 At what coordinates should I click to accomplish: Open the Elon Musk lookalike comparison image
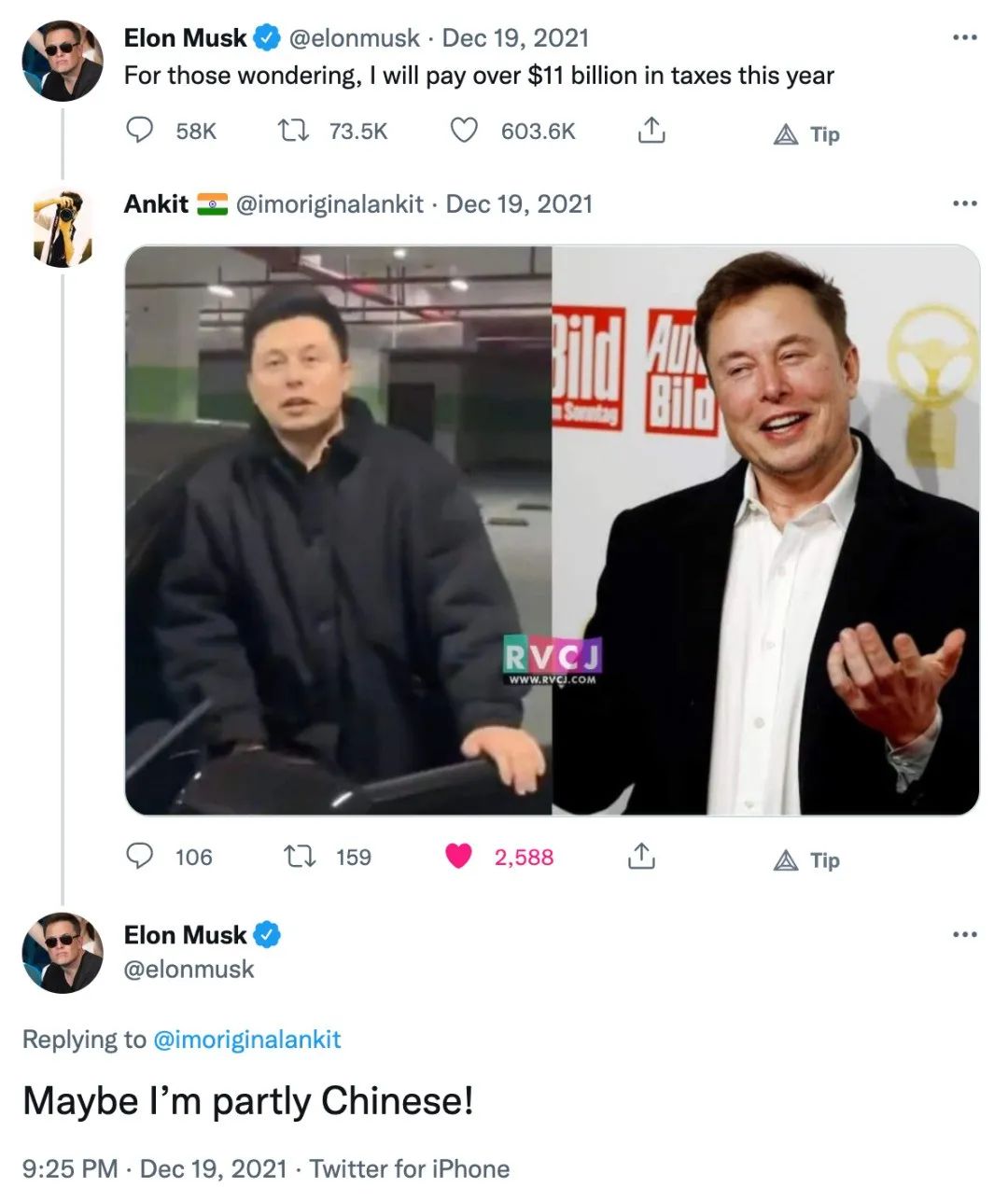(551, 529)
